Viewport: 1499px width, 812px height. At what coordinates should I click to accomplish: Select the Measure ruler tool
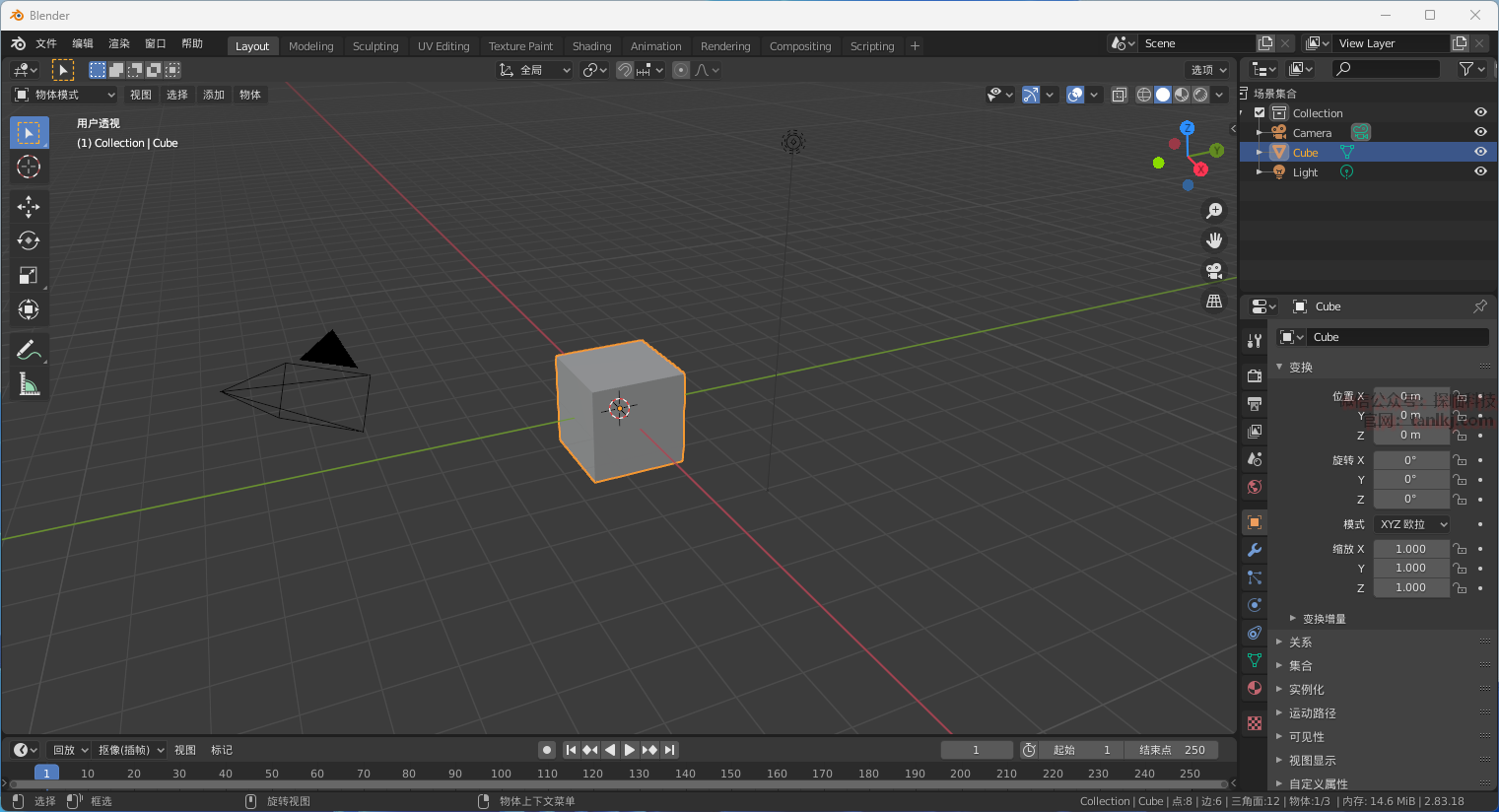tap(29, 385)
